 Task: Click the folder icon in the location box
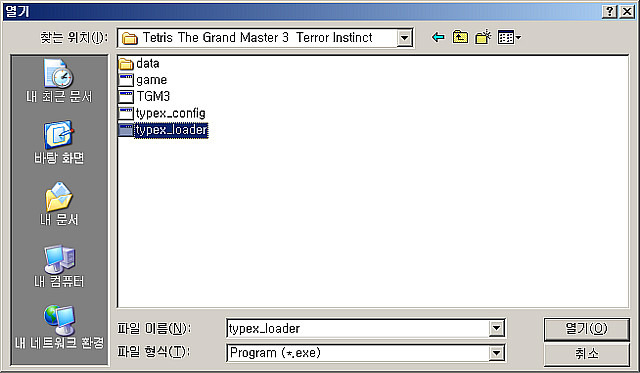[x=130, y=38]
